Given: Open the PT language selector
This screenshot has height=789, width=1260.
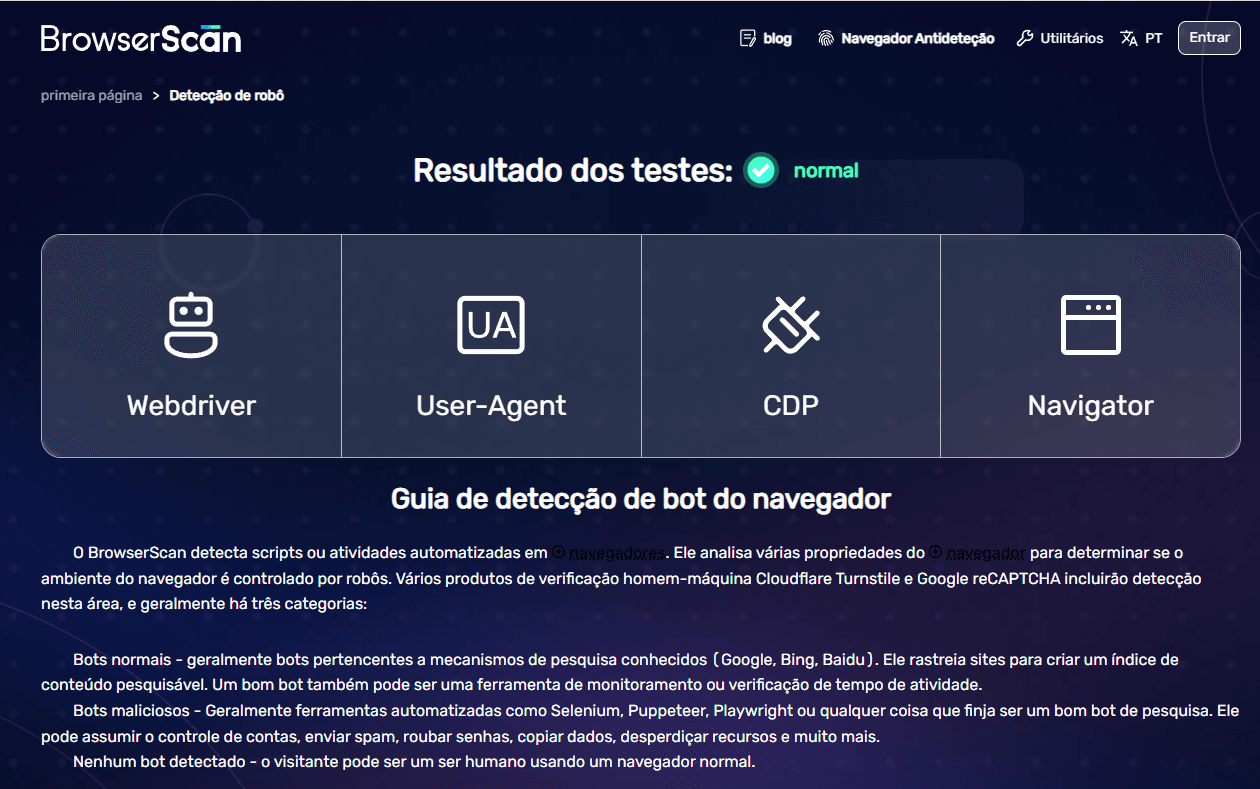Looking at the screenshot, I should click(1142, 38).
